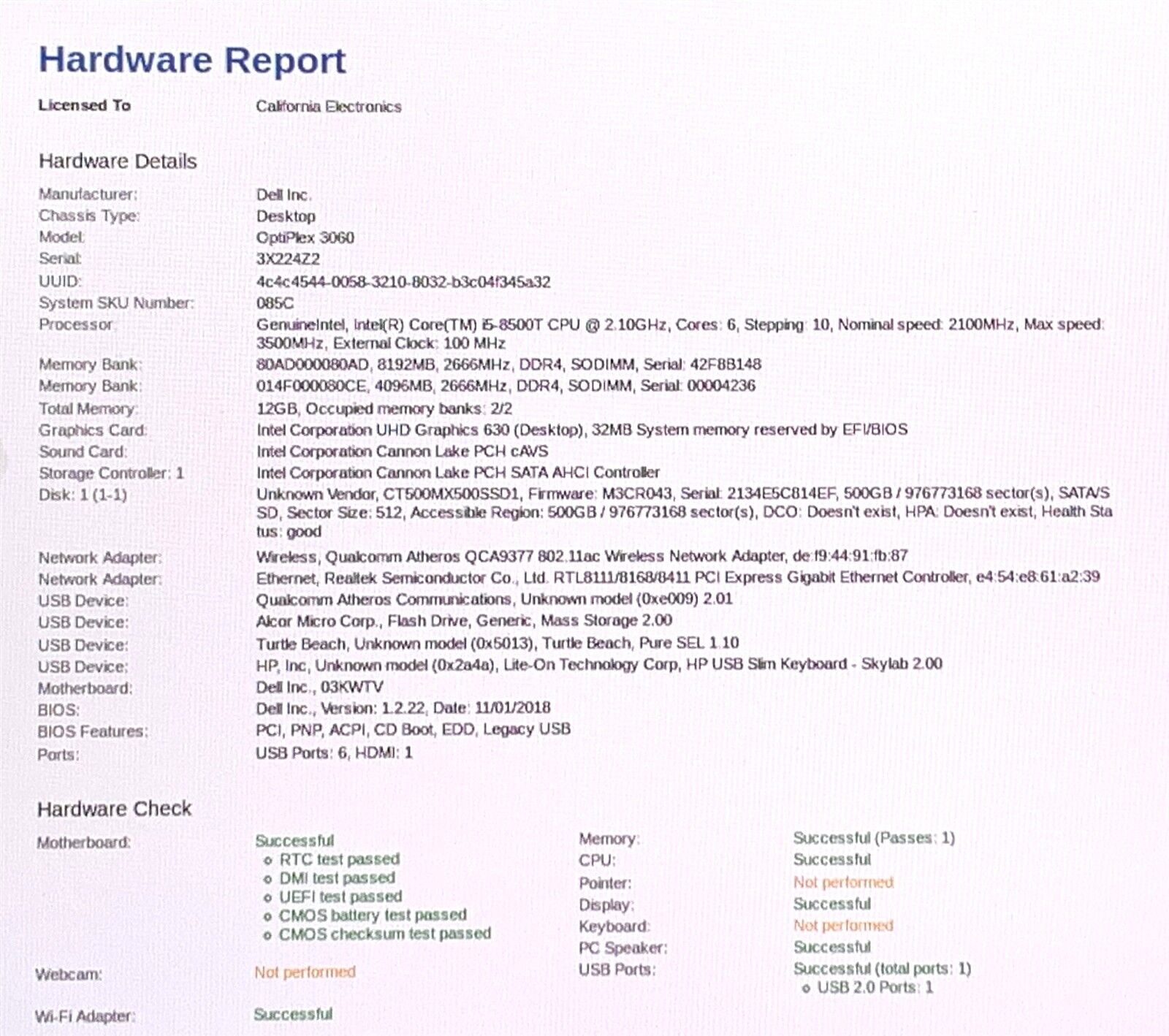Click the 4096MB memory bank row
The image size is (1169, 1036).
(x=506, y=386)
